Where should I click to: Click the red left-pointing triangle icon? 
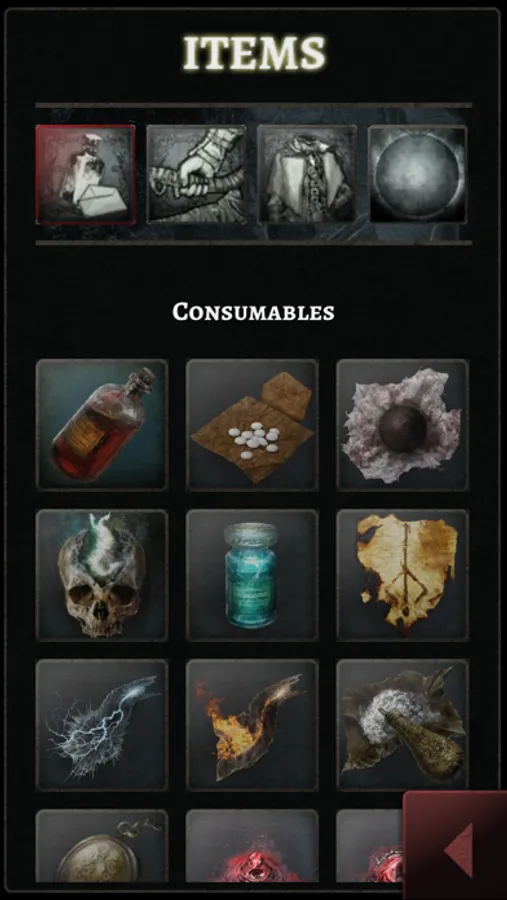click(459, 849)
